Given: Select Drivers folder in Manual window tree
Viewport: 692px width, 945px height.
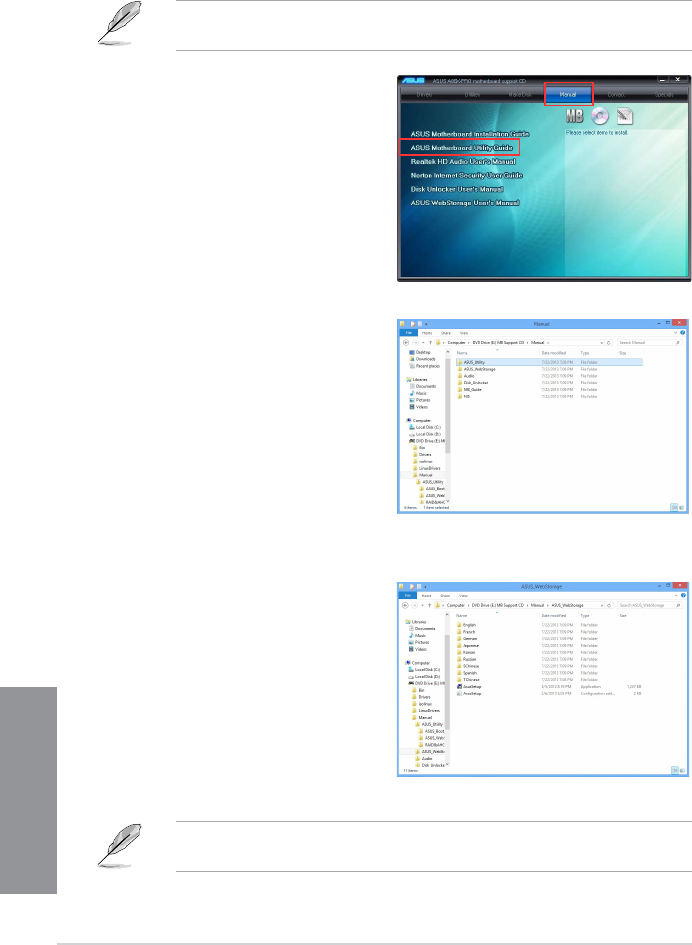Looking at the screenshot, I should pyautogui.click(x=421, y=454).
